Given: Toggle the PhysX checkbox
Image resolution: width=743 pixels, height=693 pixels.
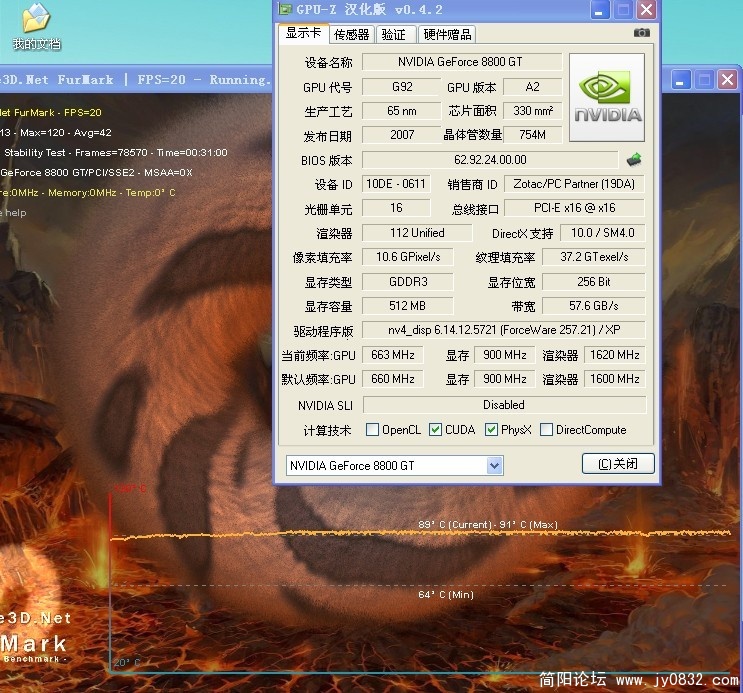Looking at the screenshot, I should [491, 429].
